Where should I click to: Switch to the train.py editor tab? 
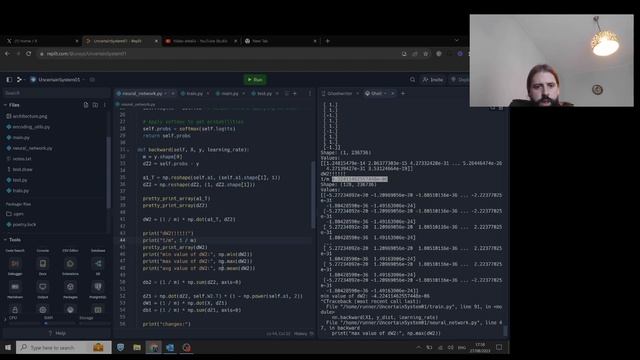coord(194,93)
